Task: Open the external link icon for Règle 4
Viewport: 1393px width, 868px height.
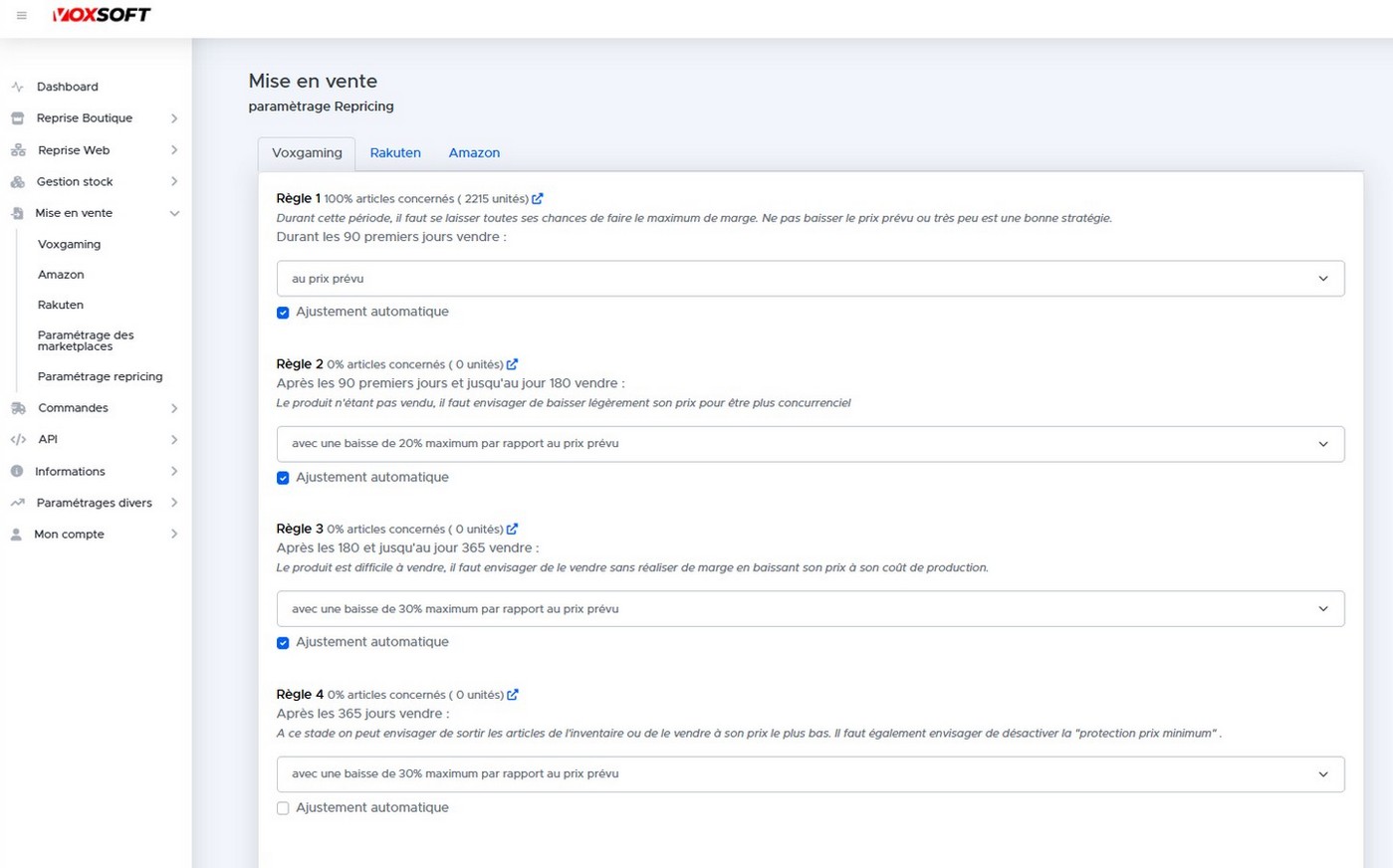Action: 513,695
